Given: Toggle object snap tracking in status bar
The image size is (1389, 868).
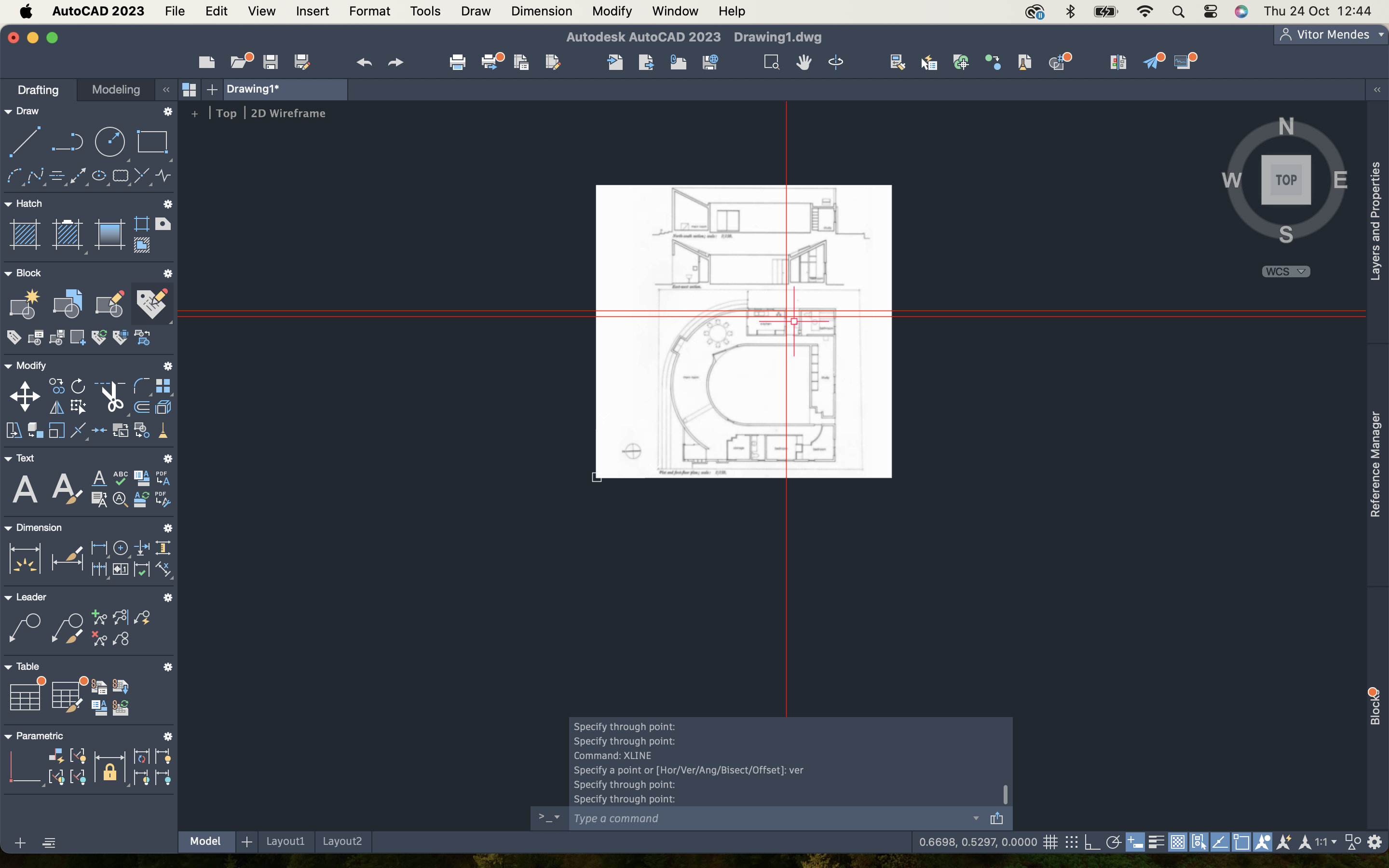Looking at the screenshot, I should (1220, 842).
